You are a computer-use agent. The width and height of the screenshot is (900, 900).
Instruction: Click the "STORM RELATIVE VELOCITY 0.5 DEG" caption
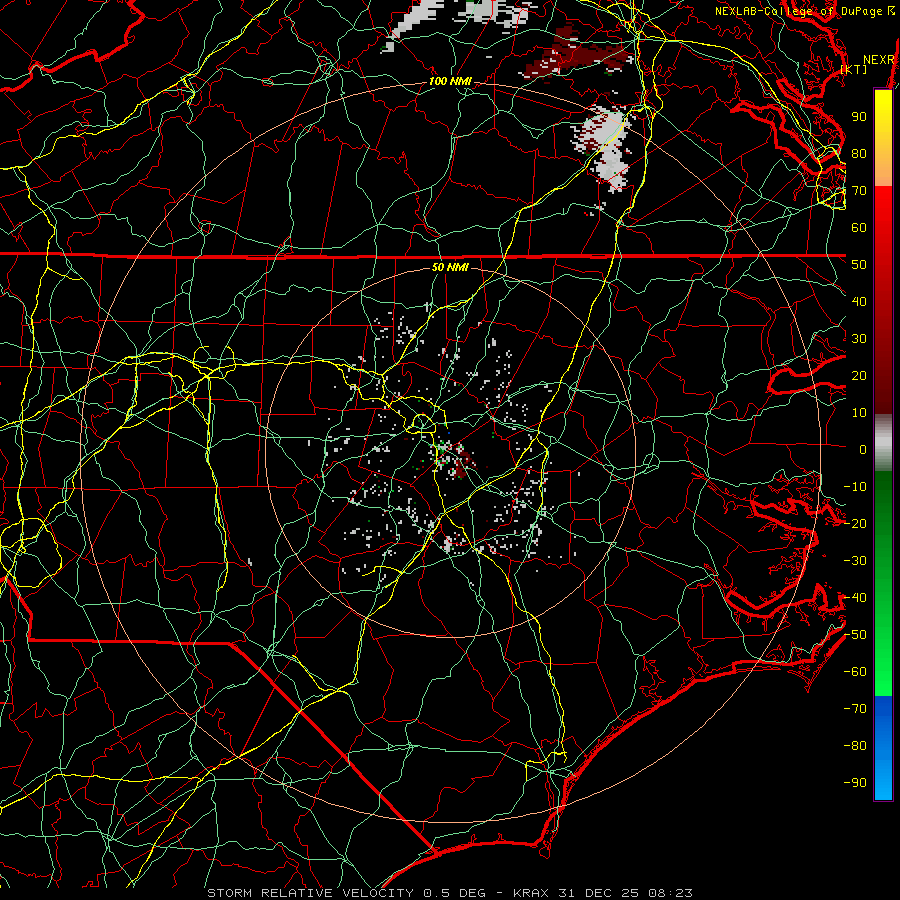point(346,893)
